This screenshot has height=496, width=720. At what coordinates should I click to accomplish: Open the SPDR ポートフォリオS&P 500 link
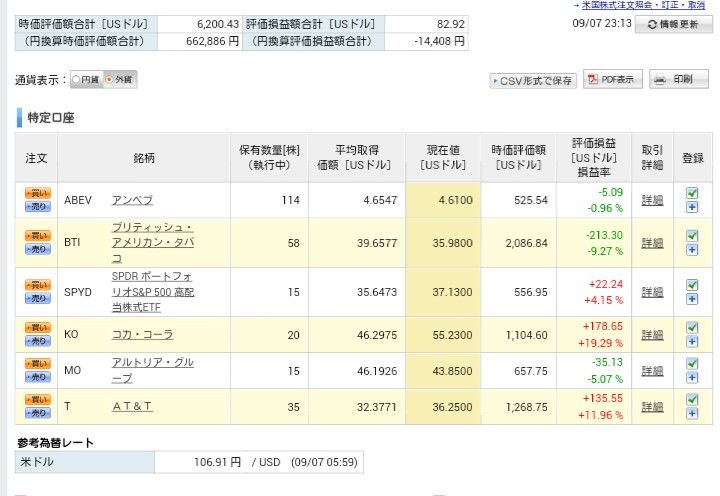(x=153, y=292)
